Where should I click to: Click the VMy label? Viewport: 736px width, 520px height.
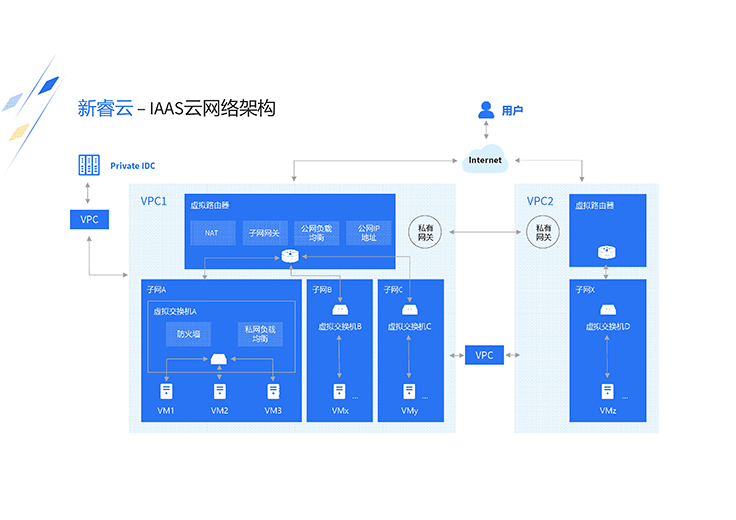(x=409, y=411)
